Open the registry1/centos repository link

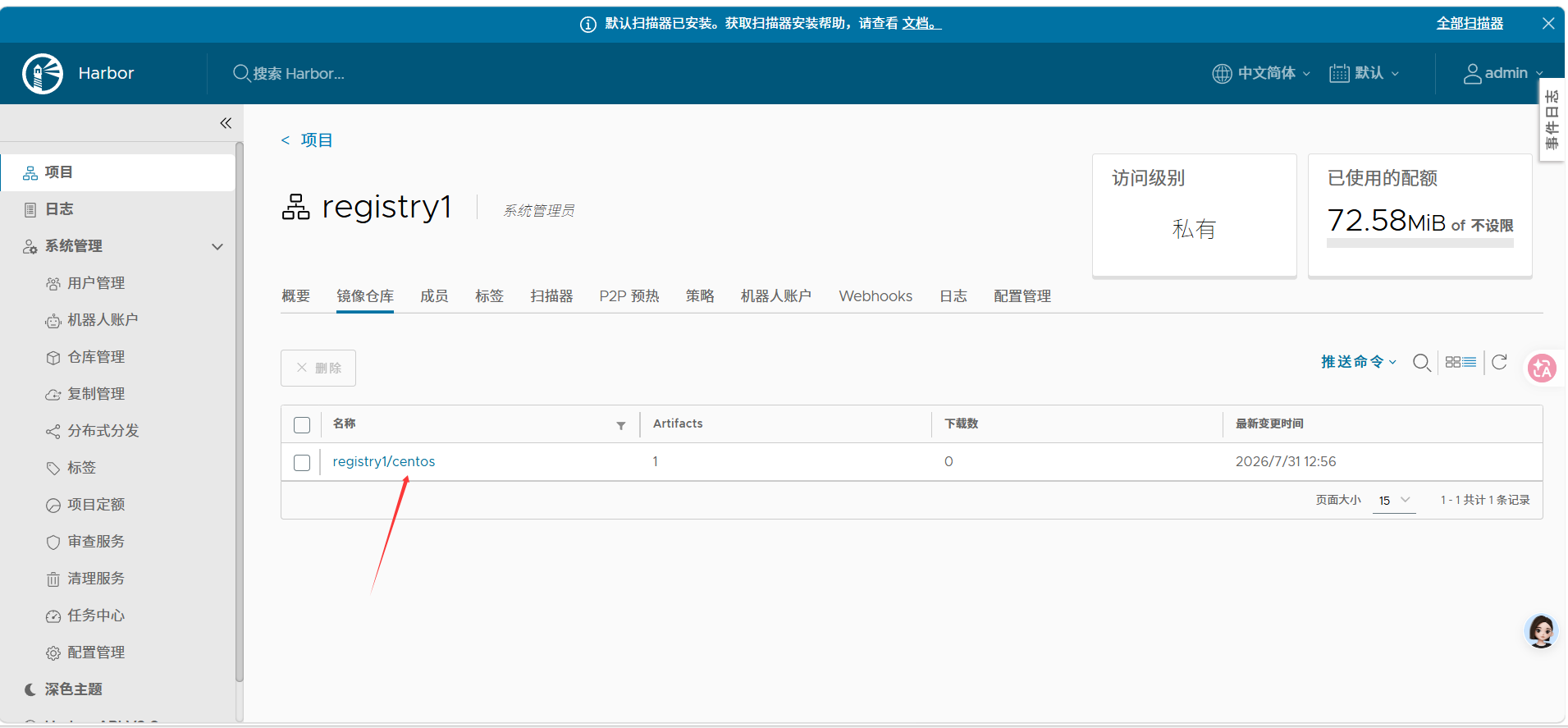coord(384,462)
